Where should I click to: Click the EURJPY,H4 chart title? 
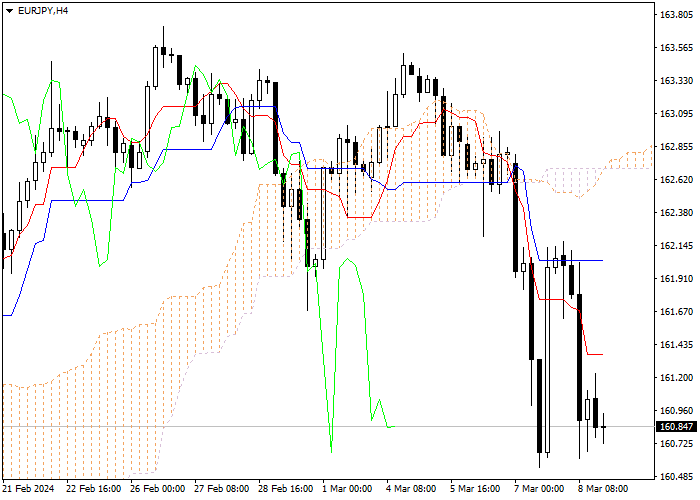pyautogui.click(x=43, y=11)
